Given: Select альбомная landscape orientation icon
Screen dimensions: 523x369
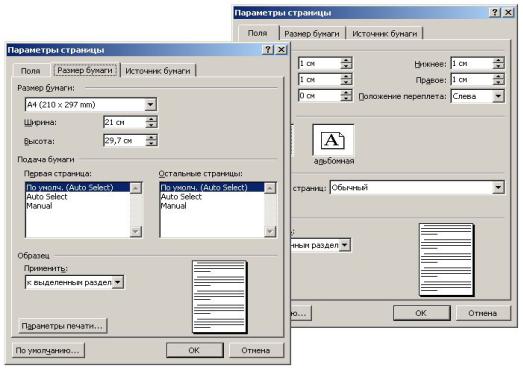Looking at the screenshot, I should [333, 140].
